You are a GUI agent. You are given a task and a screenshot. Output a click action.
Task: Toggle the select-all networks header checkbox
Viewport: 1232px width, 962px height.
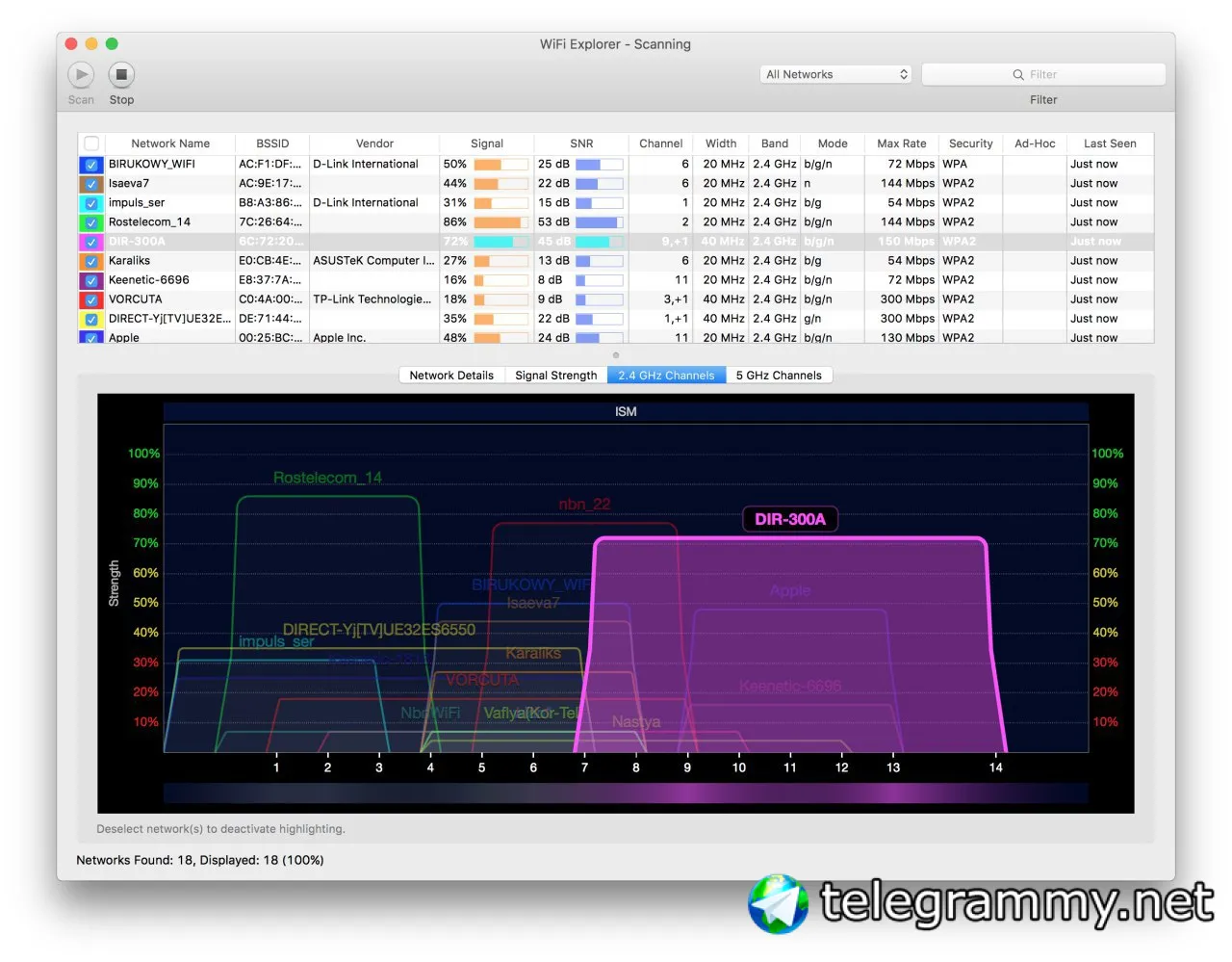click(x=91, y=143)
